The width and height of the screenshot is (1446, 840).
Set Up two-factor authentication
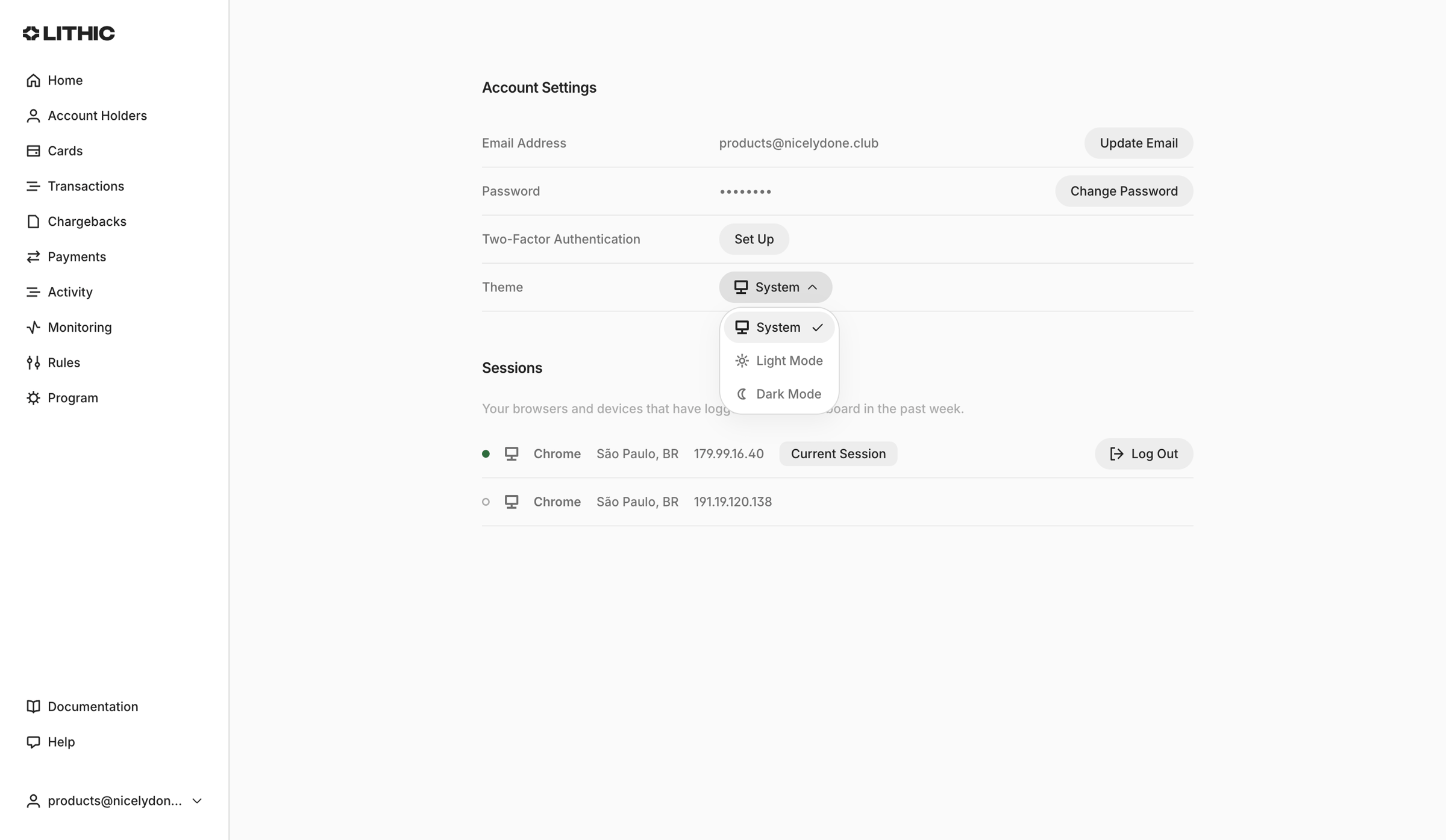[754, 239]
